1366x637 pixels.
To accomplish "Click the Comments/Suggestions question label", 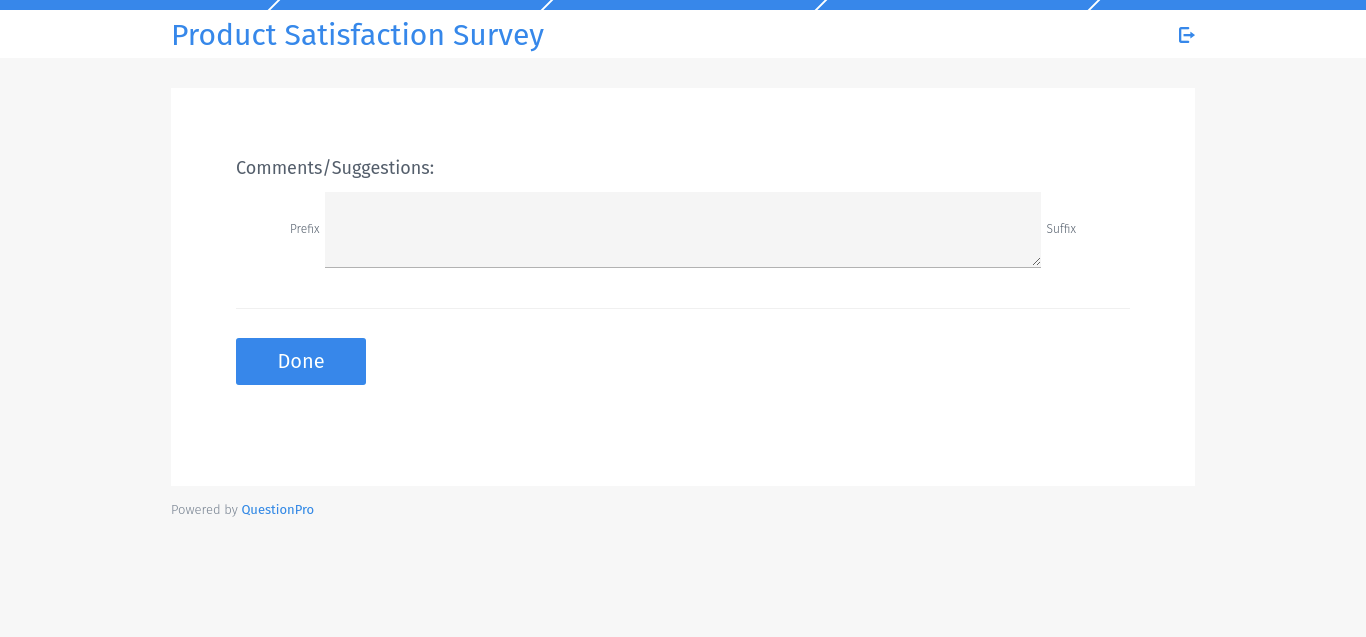I will [335, 167].
